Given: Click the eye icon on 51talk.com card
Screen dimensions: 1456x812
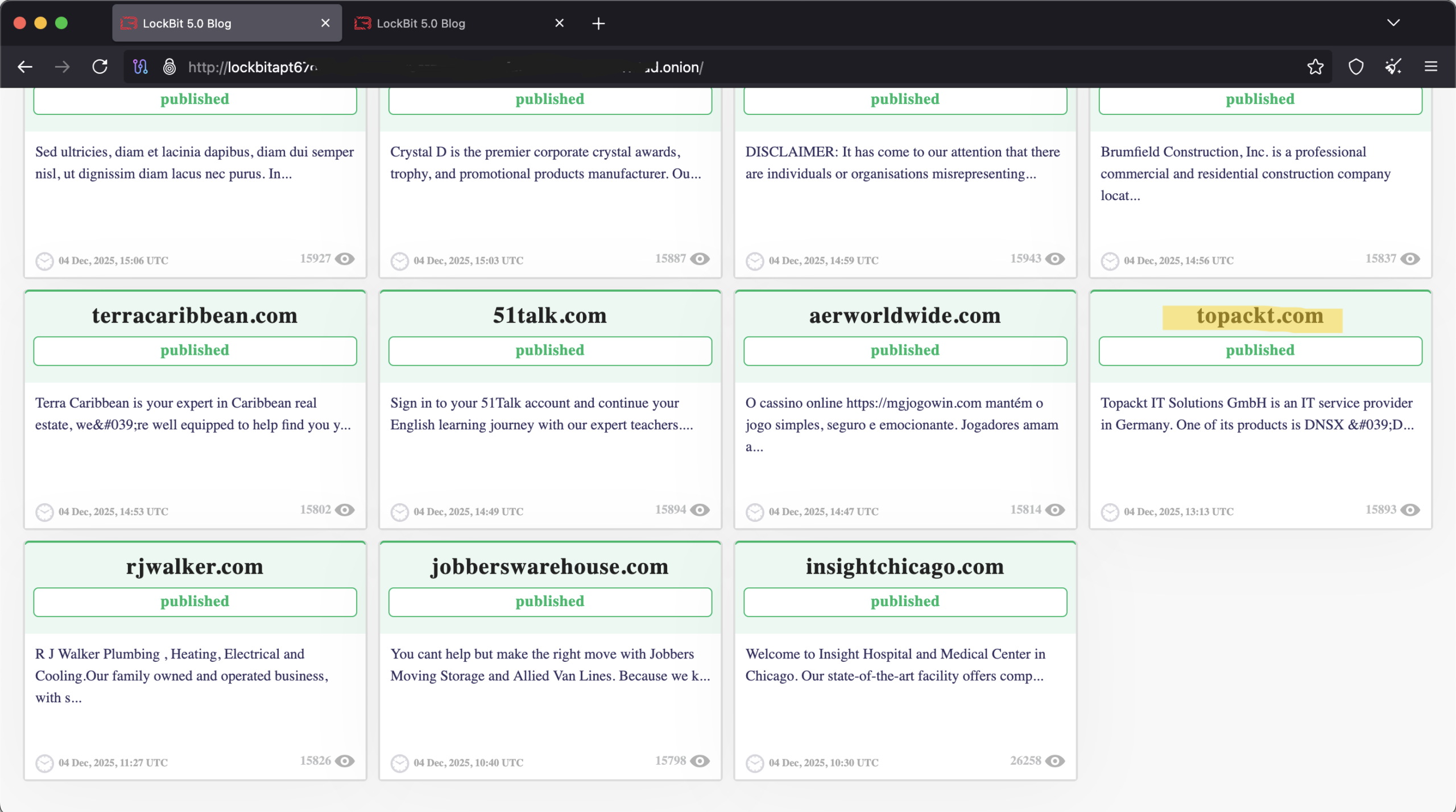Looking at the screenshot, I should click(x=700, y=510).
